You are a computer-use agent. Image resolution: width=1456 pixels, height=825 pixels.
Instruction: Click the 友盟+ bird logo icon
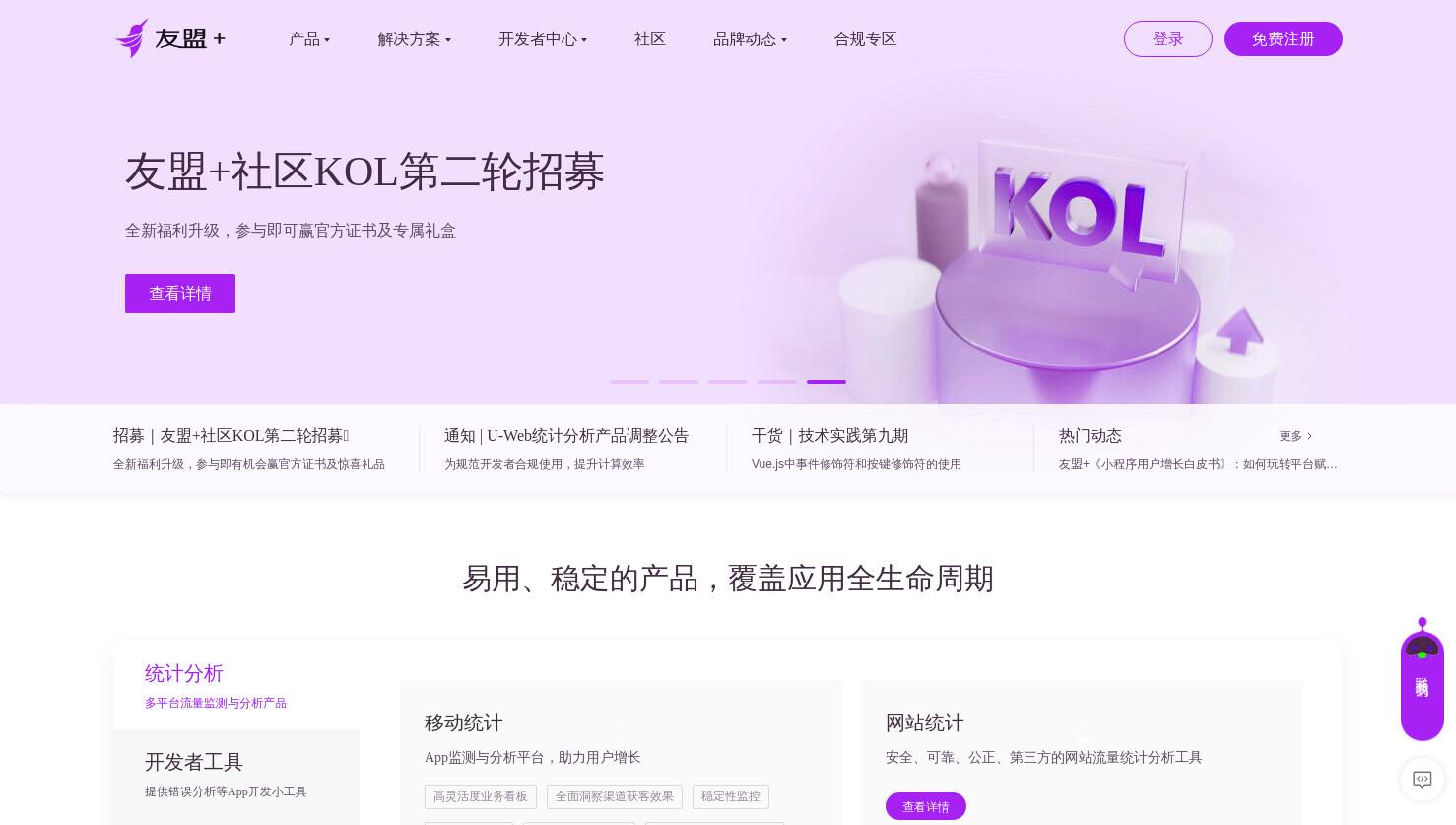coord(132,38)
